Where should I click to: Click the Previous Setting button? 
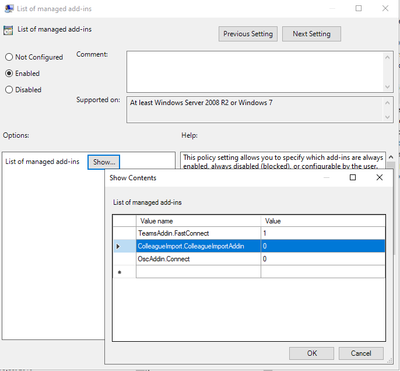(248, 34)
